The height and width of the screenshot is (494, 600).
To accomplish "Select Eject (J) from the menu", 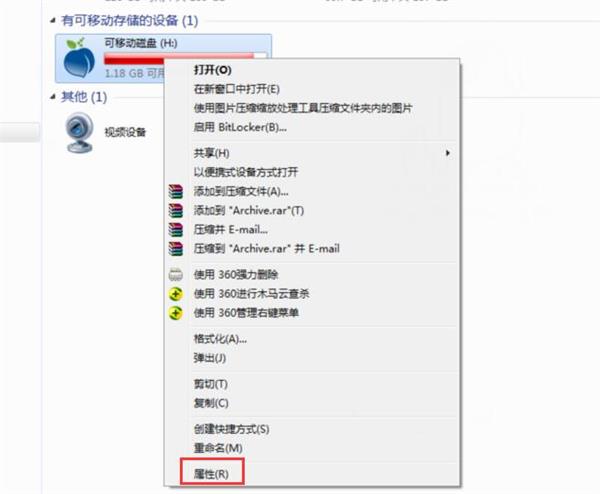I will tap(210, 358).
